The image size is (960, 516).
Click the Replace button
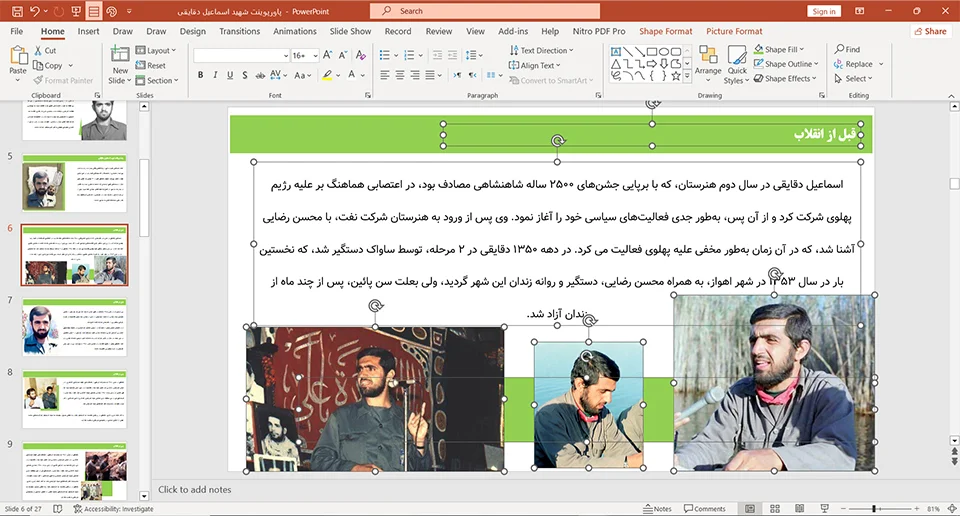[853, 64]
